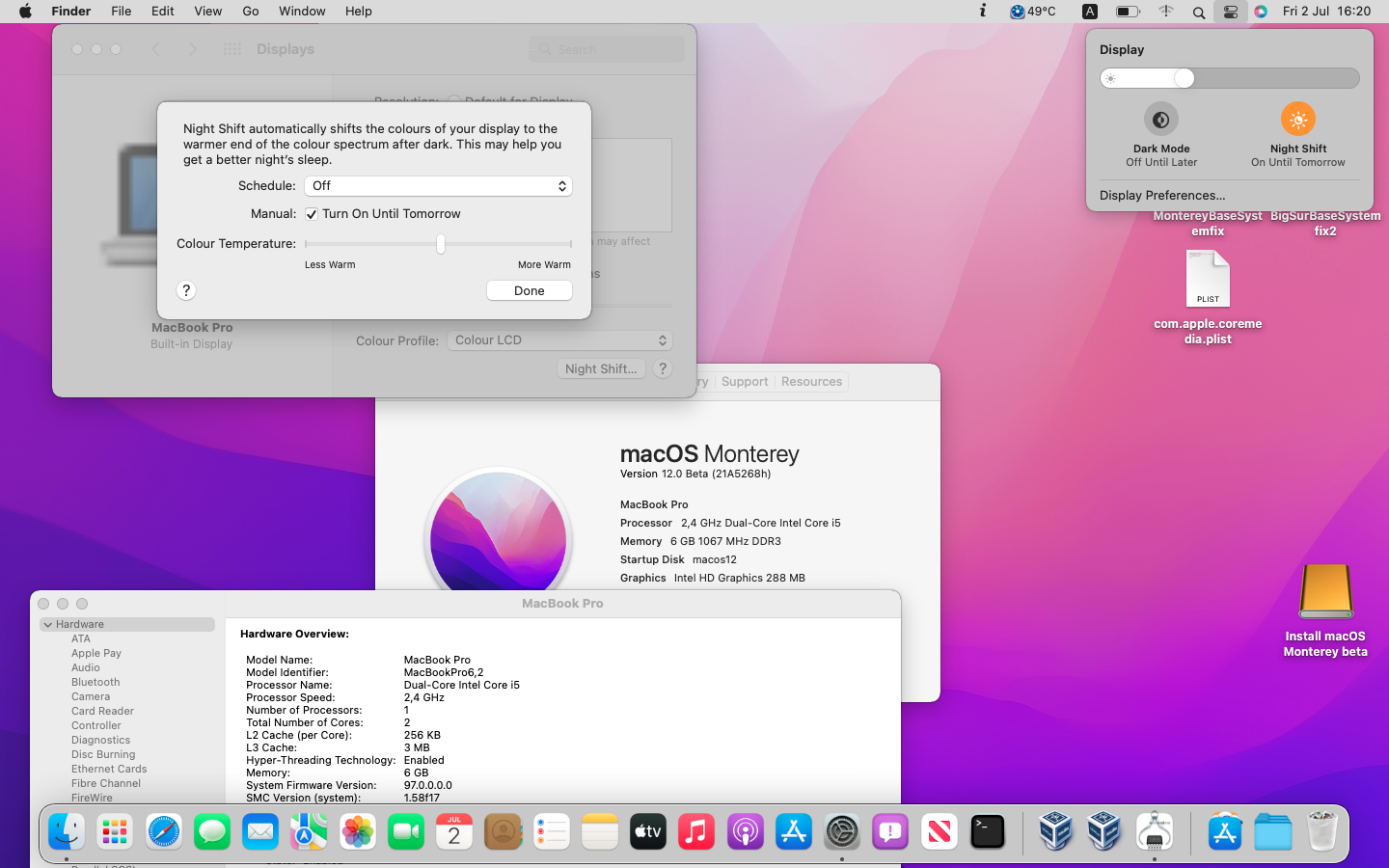Open the Finder File menu

click(x=121, y=12)
